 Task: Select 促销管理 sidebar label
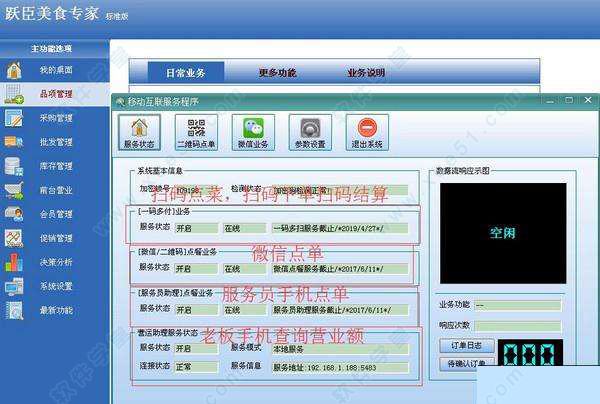(x=56, y=238)
